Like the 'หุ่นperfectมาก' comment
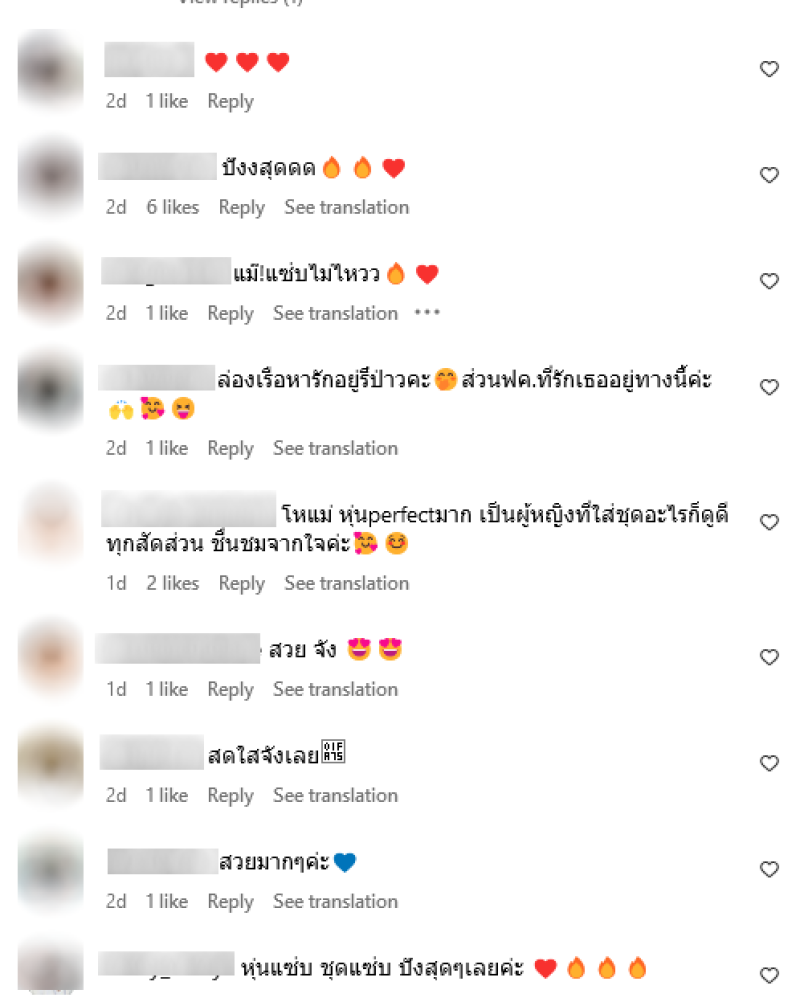The width and height of the screenshot is (800, 998). [769, 523]
